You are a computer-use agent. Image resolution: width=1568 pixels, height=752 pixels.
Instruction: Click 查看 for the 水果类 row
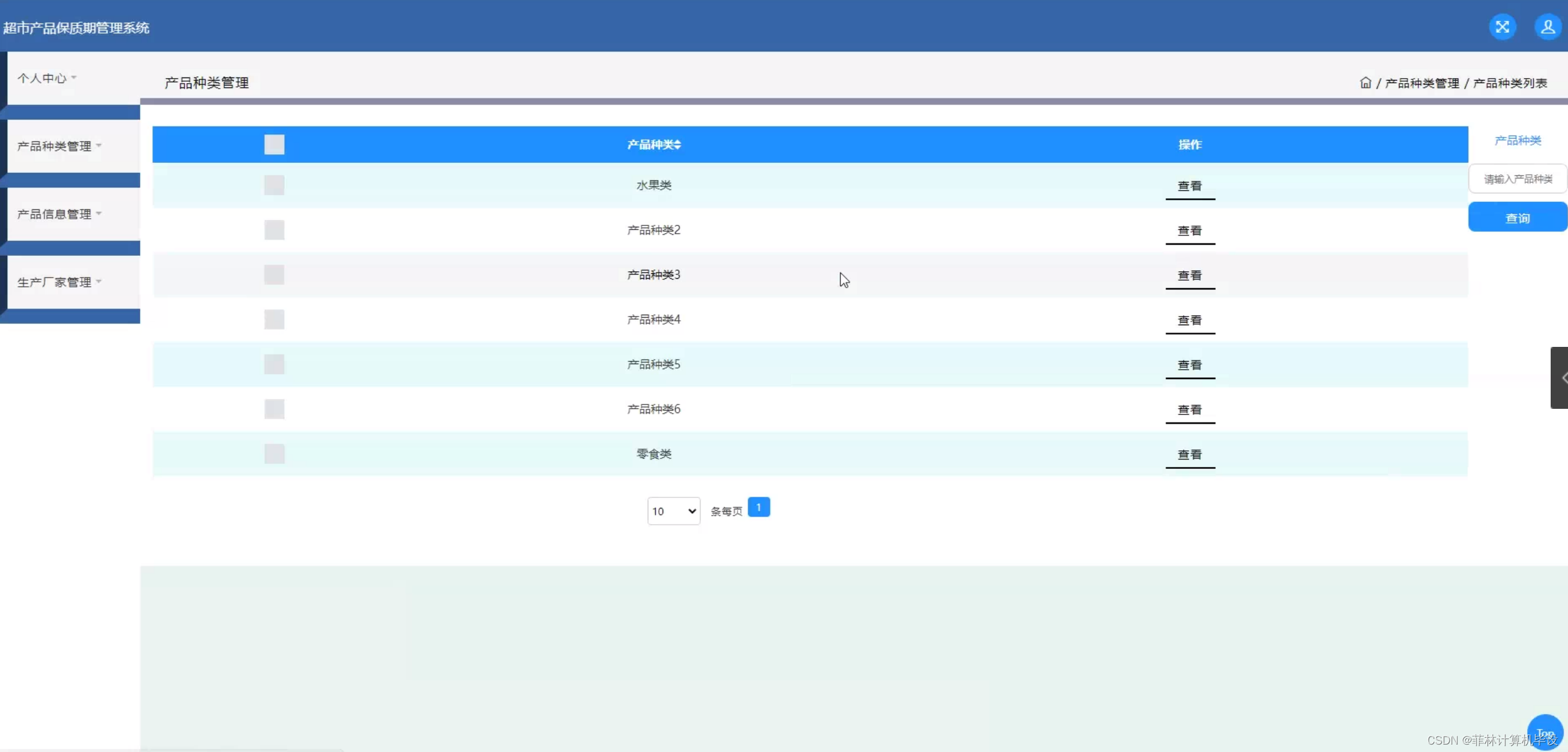tap(1189, 186)
